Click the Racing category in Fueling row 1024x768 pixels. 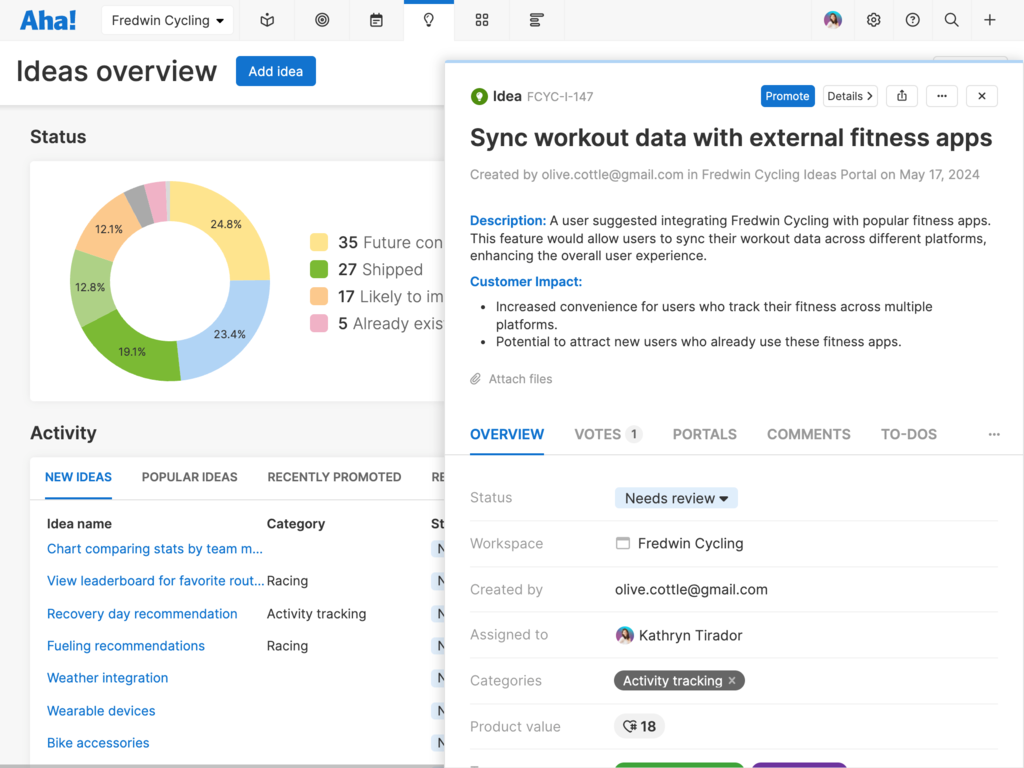coord(287,646)
